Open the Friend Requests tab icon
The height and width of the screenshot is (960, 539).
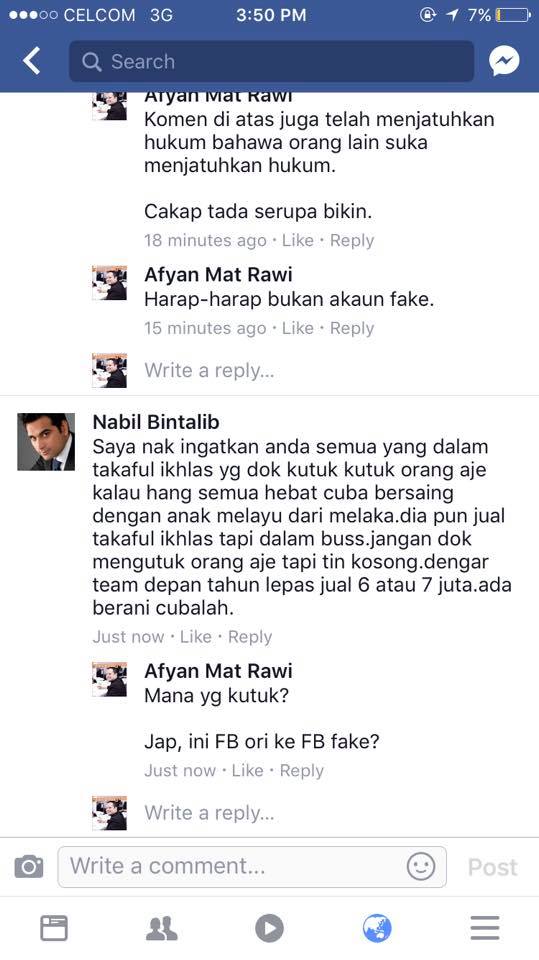(162, 928)
